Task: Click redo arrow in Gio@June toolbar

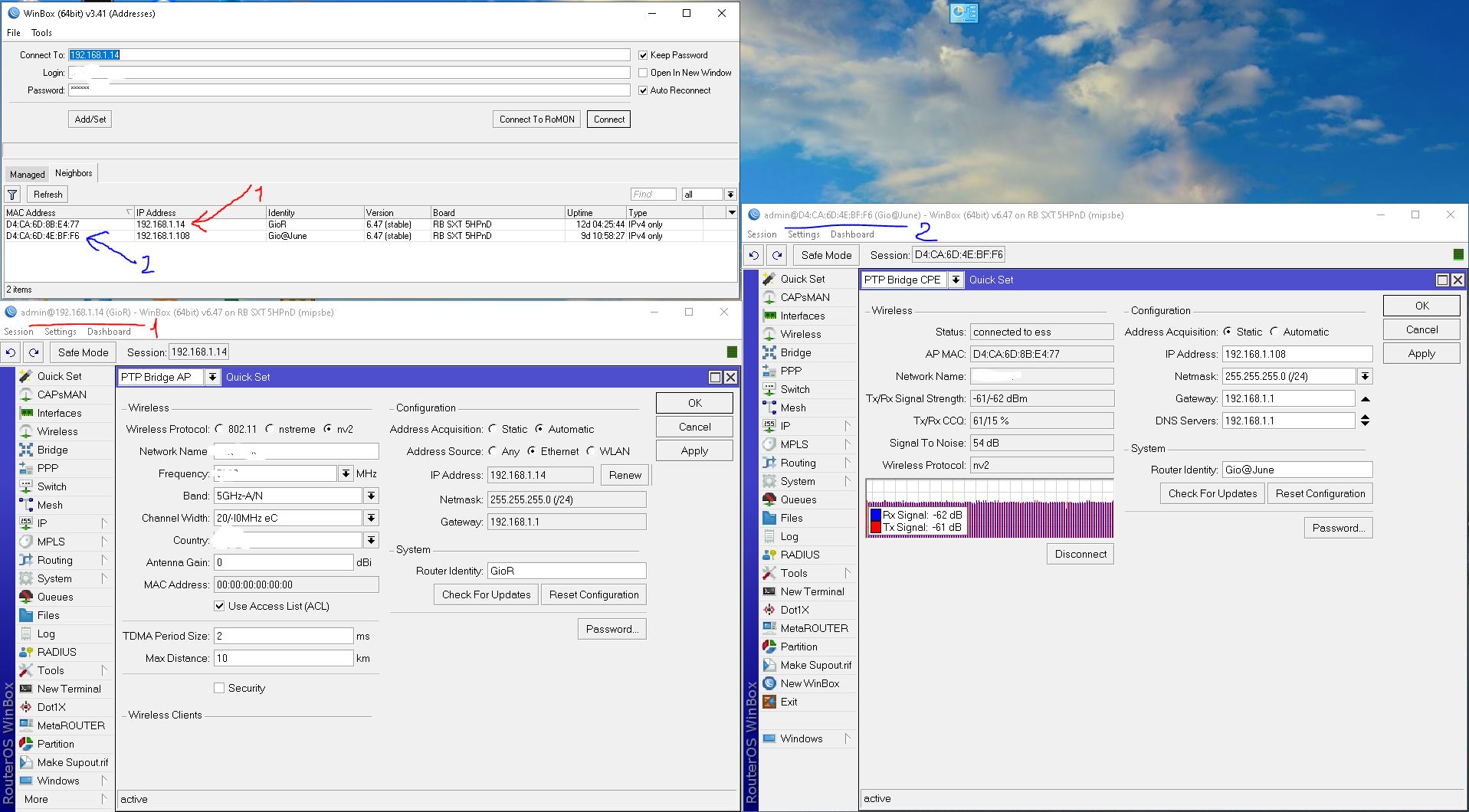Action: tap(777, 255)
